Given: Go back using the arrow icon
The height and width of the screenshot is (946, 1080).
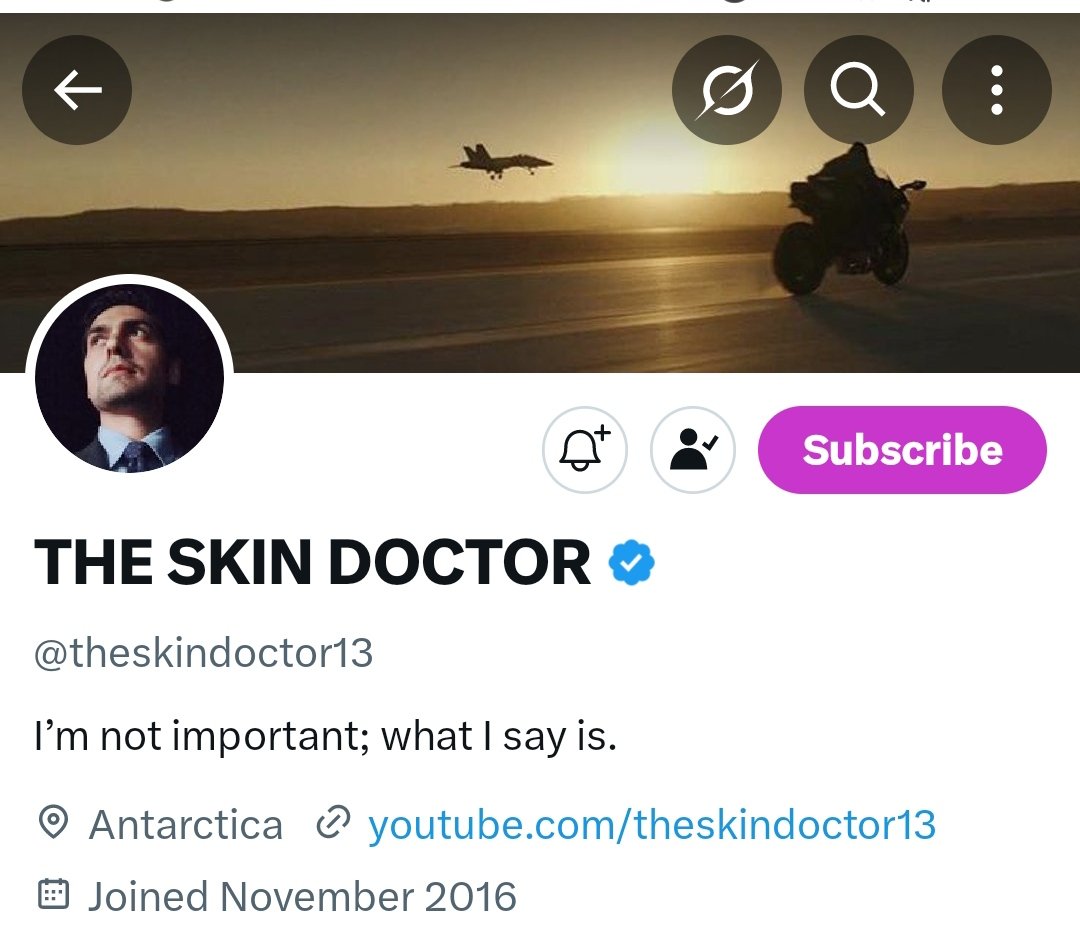Looking at the screenshot, I should tap(76, 90).
